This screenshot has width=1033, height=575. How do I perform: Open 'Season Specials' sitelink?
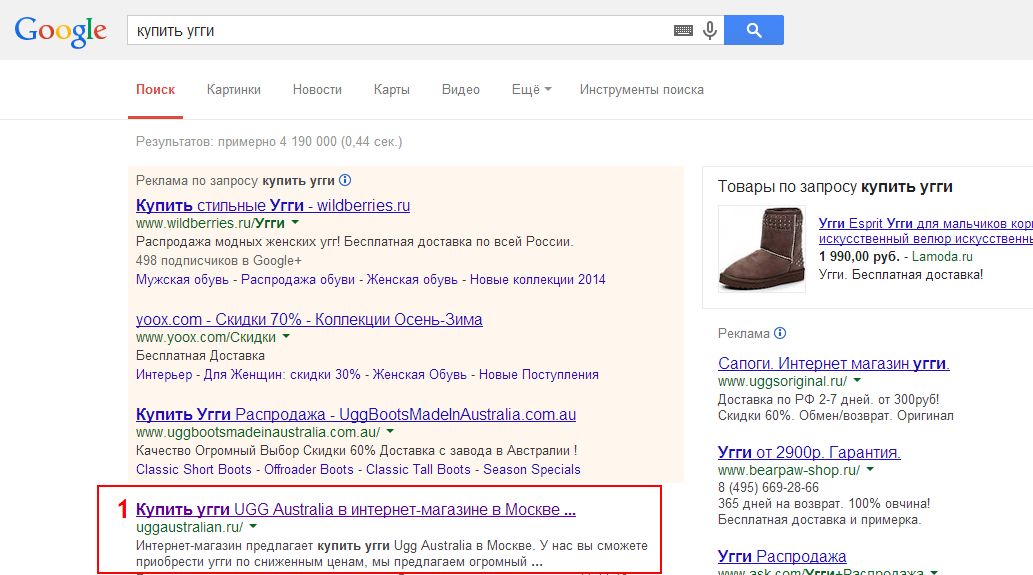click(x=532, y=469)
